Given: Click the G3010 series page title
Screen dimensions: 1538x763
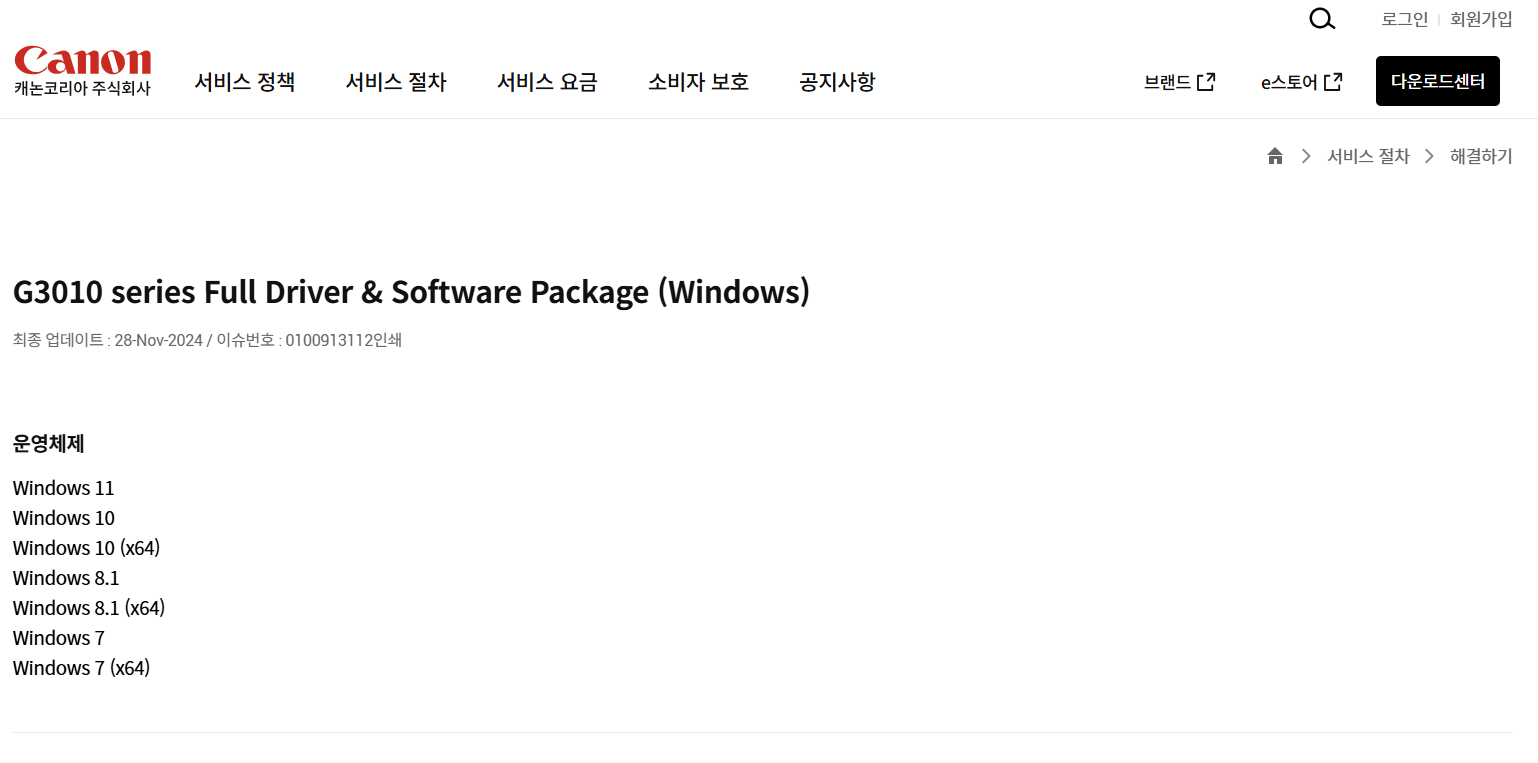Looking at the screenshot, I should [x=411, y=292].
